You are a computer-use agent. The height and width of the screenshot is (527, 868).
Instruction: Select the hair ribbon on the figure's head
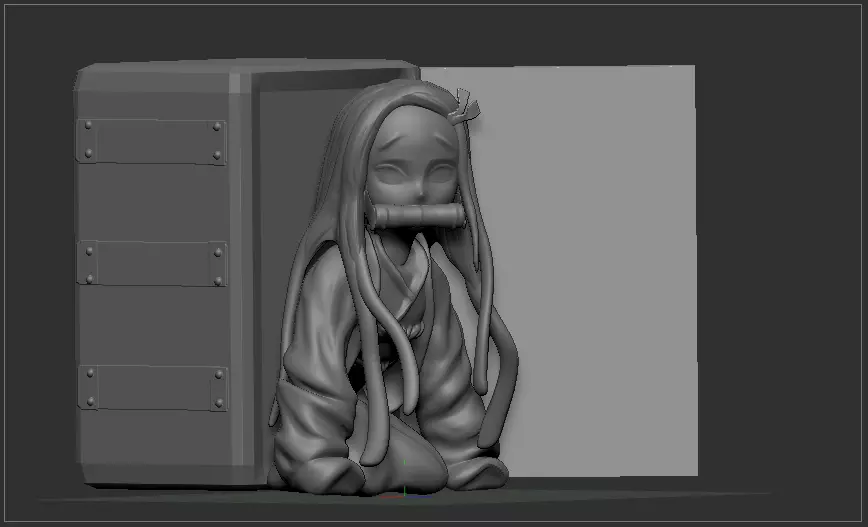463,107
